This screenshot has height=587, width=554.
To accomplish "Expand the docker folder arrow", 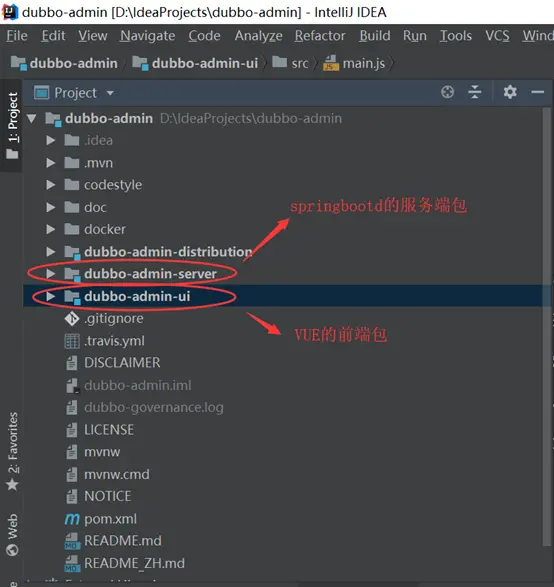I will tap(51, 229).
